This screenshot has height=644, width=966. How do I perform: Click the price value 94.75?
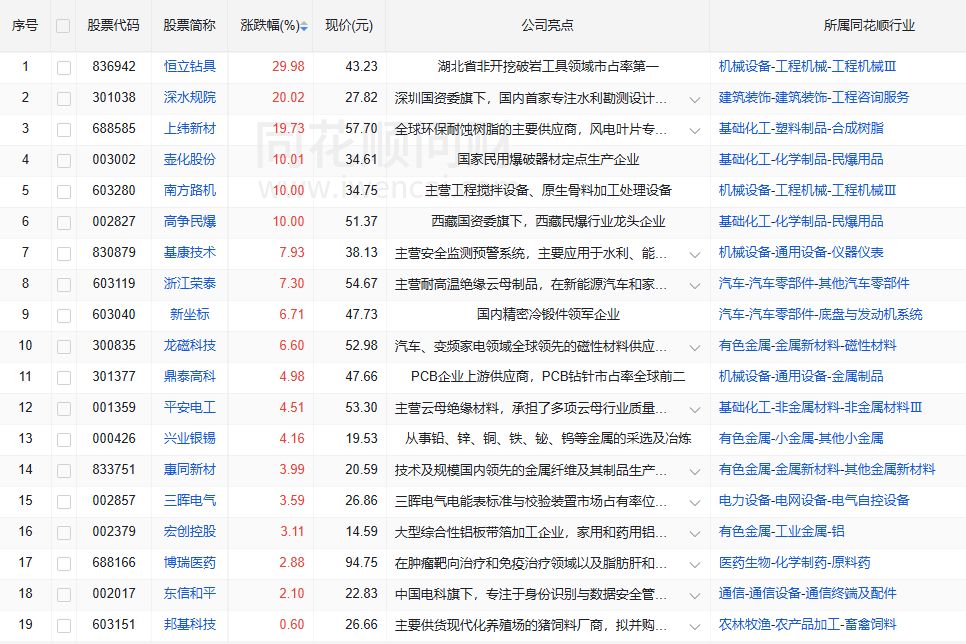pos(362,562)
